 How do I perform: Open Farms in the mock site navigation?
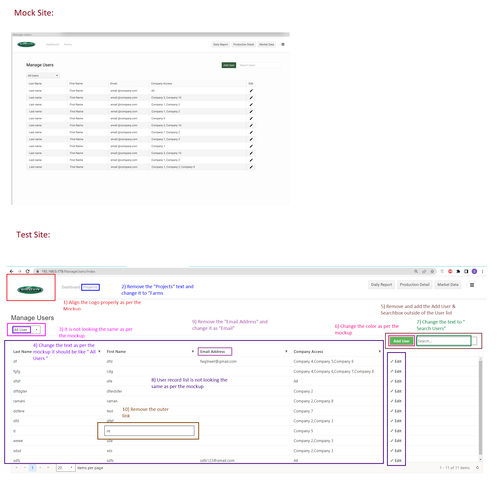click(x=68, y=44)
